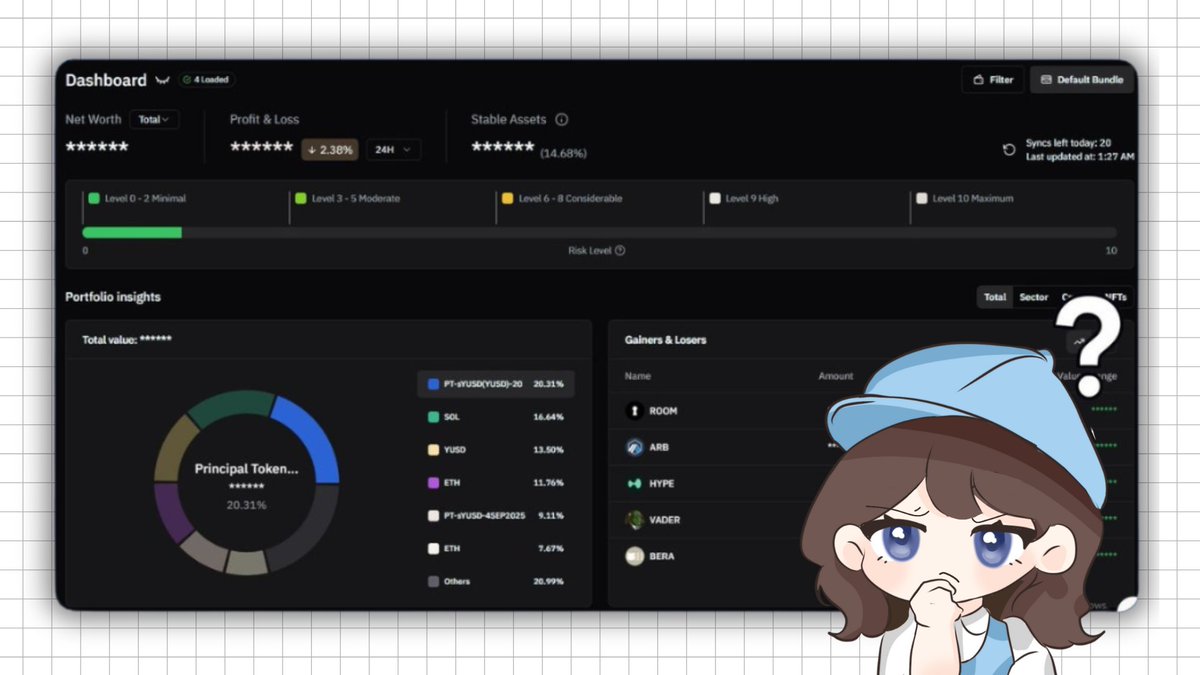Click the purple swatch beside ETH 11.76%
The width and height of the screenshot is (1200, 675).
click(x=433, y=482)
